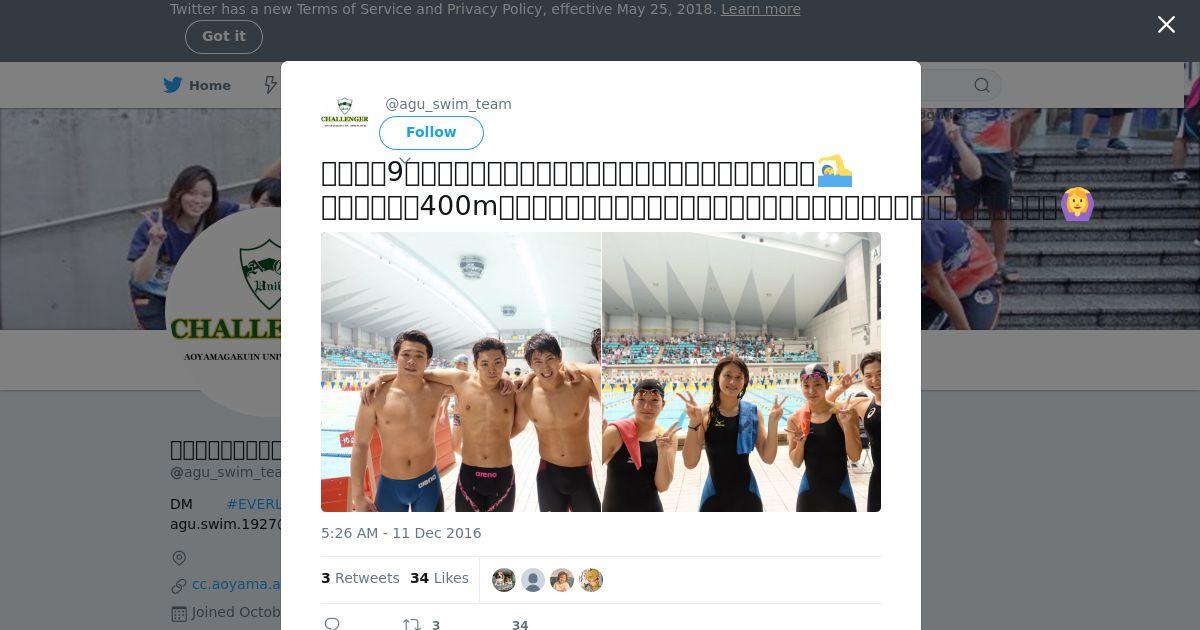Viewport: 1200px width, 630px height.
Task: Dismiss the policy notice with Got it
Action: (224, 36)
